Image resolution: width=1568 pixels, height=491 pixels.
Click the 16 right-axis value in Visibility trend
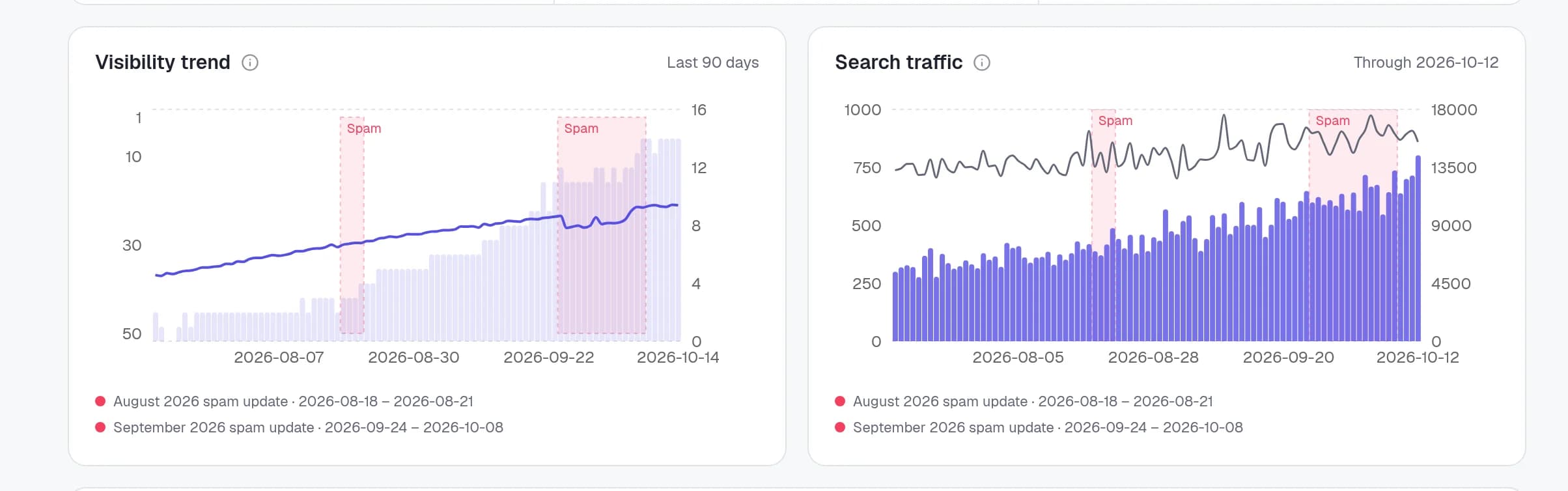point(699,110)
